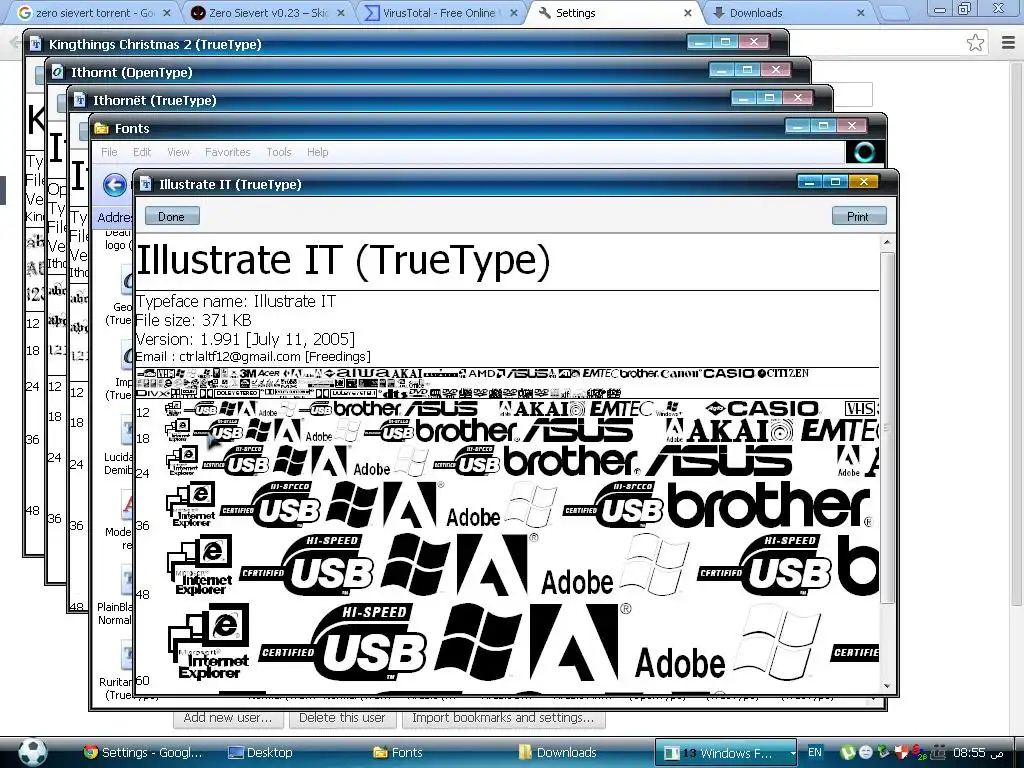Click the File size: 371 KB text
Image resolution: width=1024 pixels, height=768 pixels.
point(193,320)
